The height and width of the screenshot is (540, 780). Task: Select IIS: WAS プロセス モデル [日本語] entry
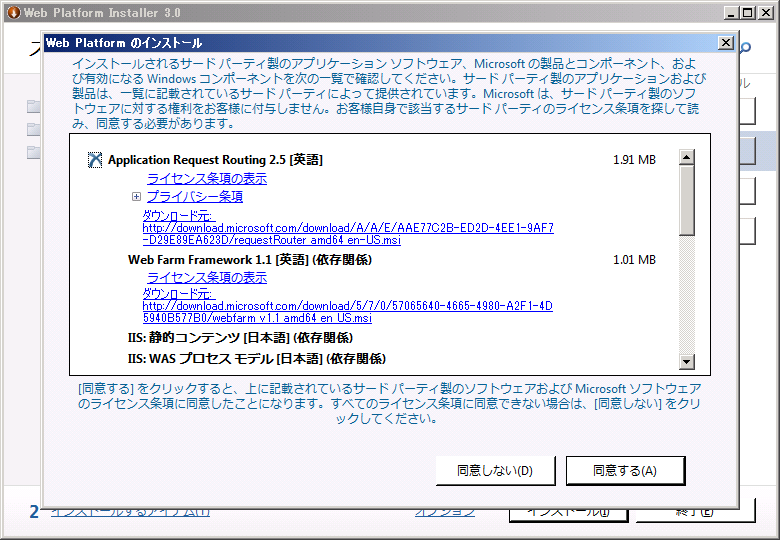(257, 359)
